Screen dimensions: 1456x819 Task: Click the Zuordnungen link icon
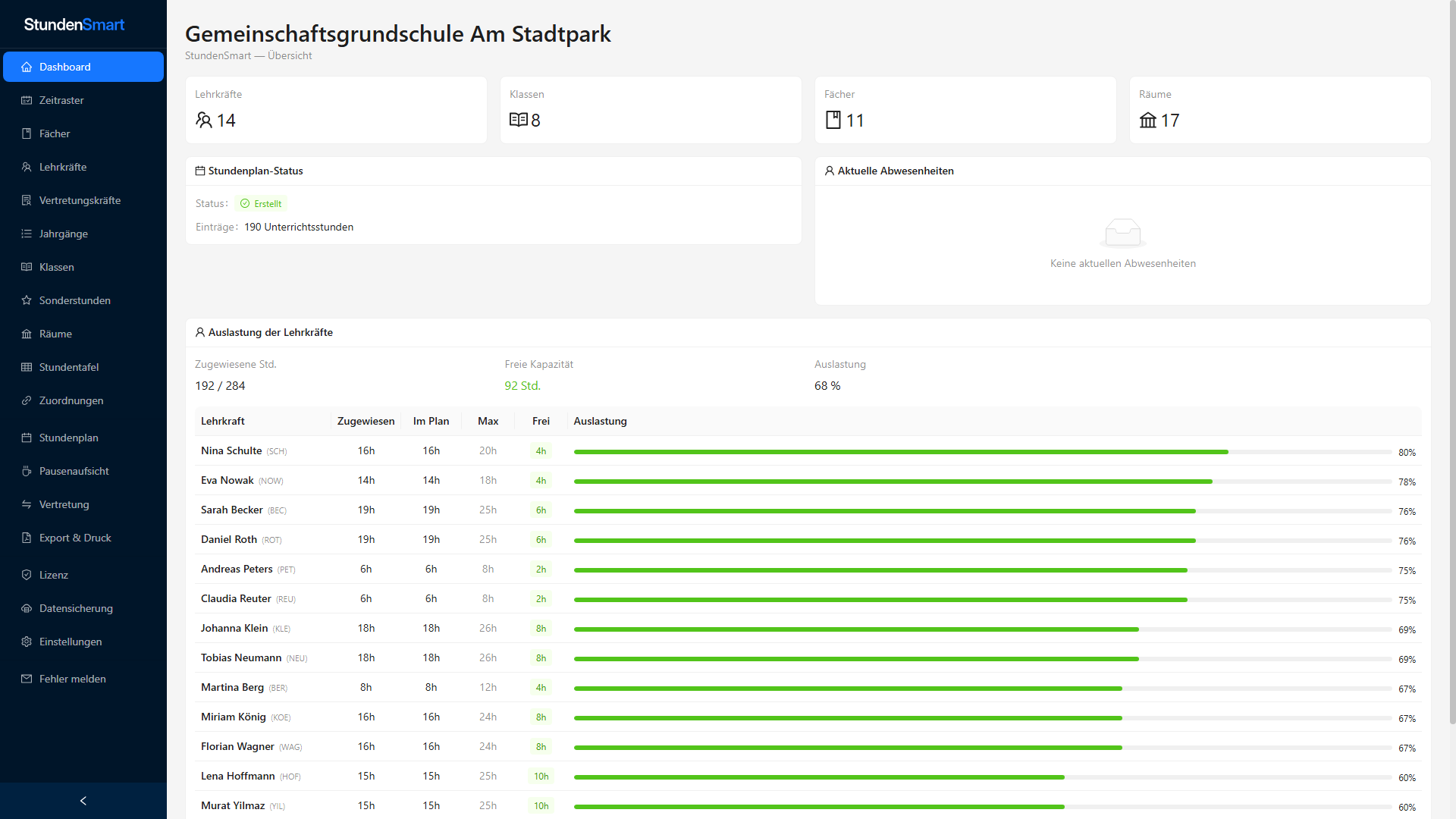(27, 400)
